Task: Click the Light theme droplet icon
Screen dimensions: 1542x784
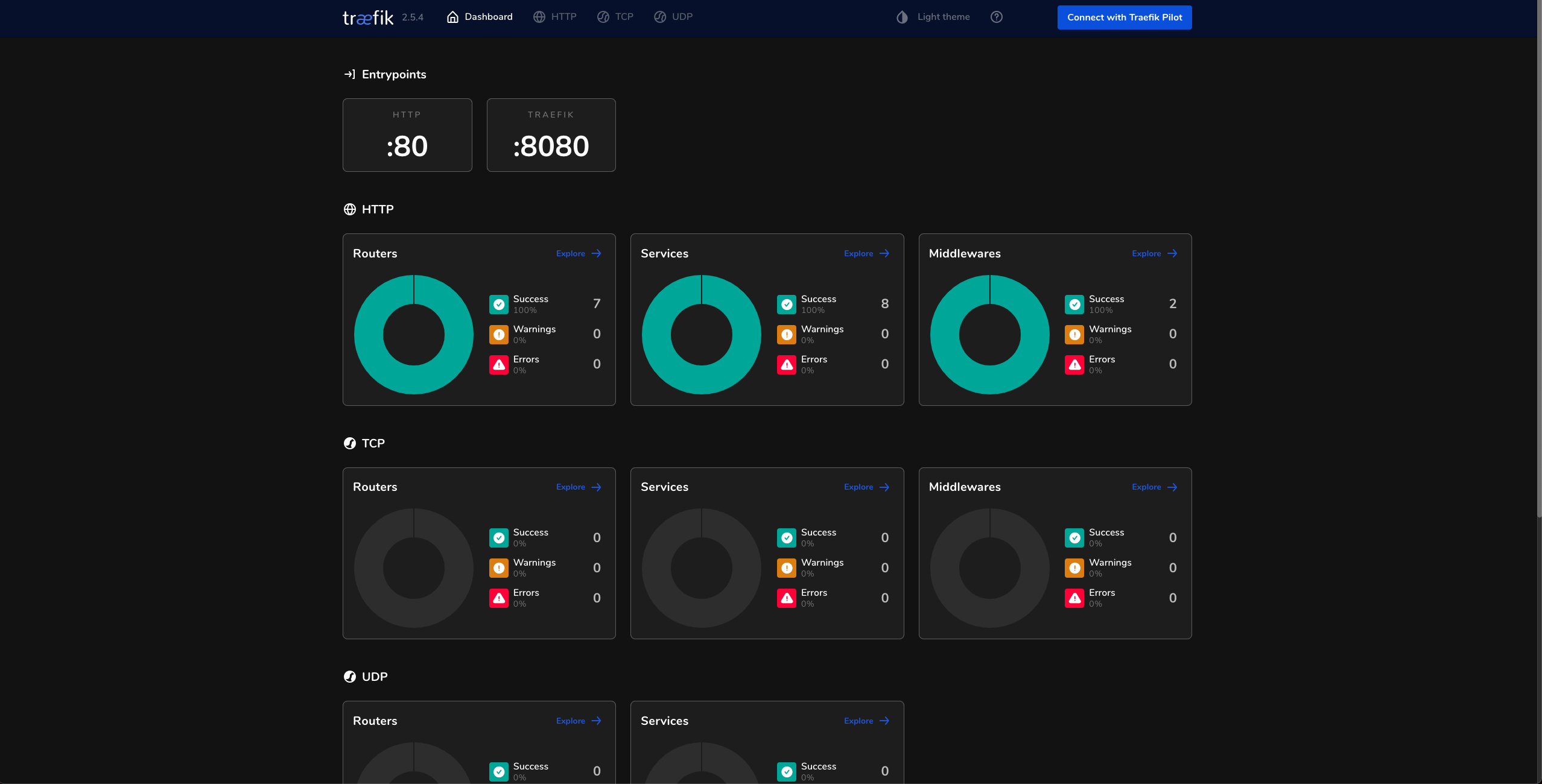Action: 902,17
